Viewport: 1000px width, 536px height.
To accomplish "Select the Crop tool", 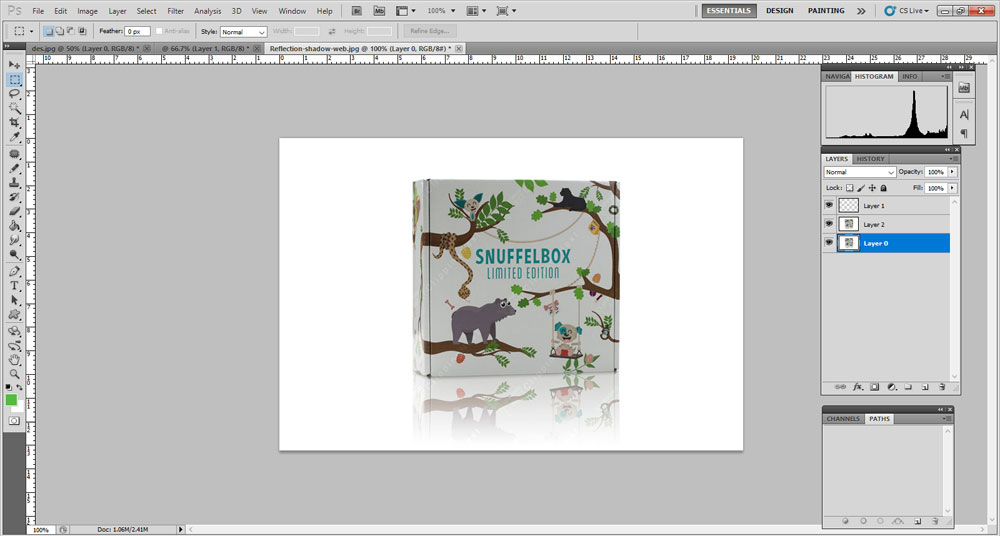I will click(14, 122).
